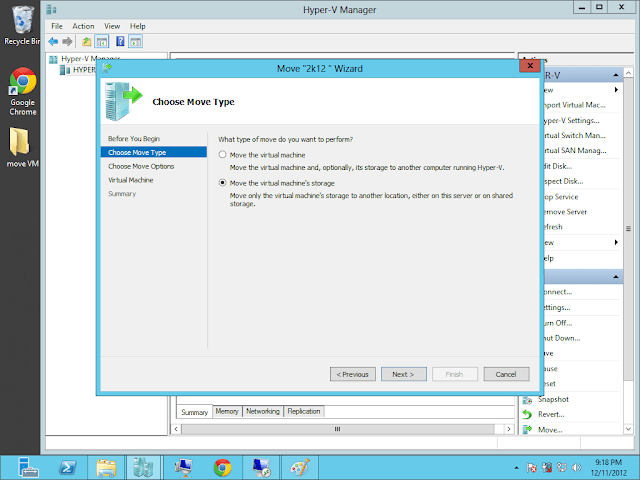640x480 pixels.
Task: Open the move VM folder on desktop
Action: pos(22,147)
